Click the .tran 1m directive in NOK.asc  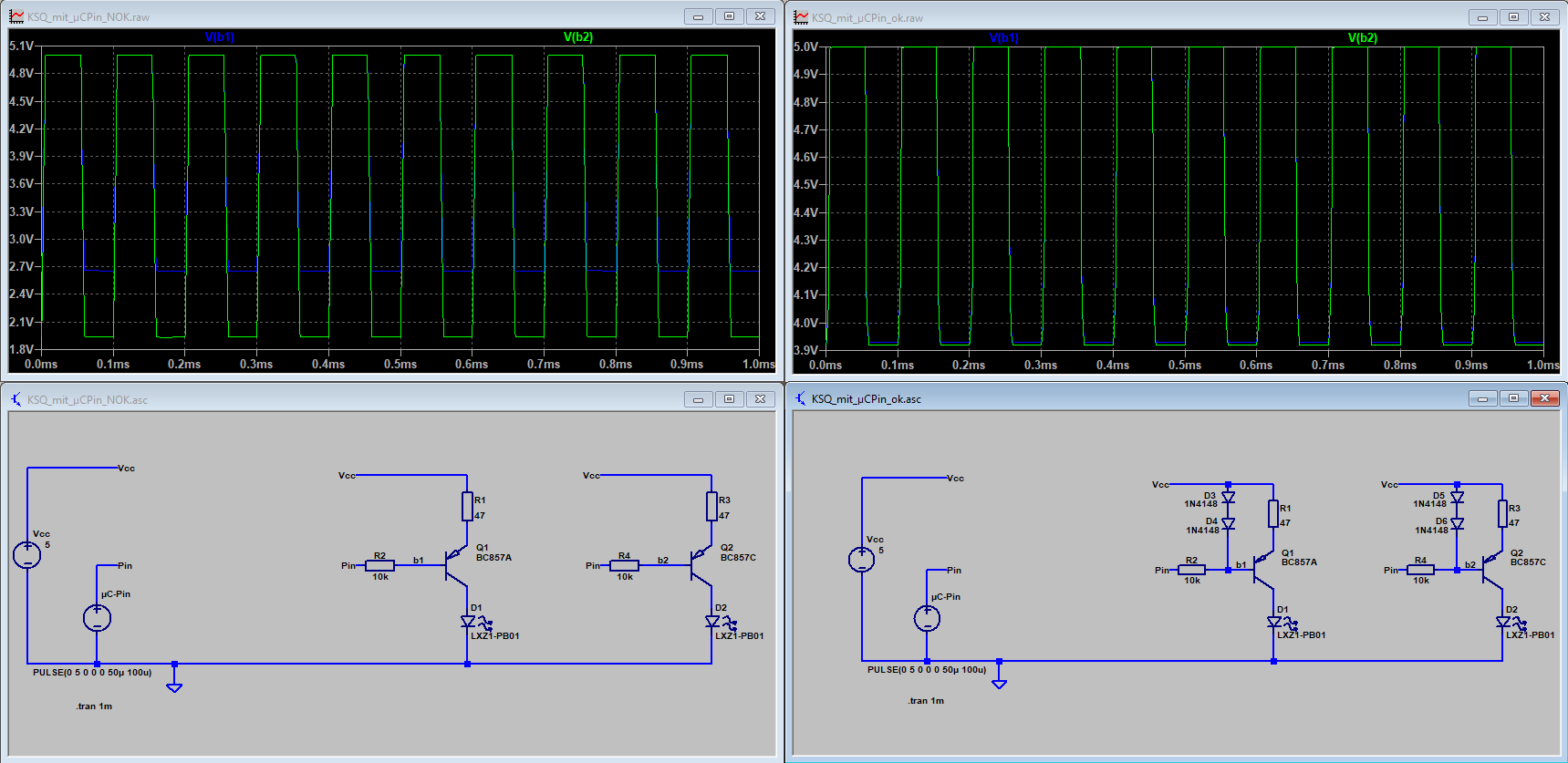pos(94,706)
